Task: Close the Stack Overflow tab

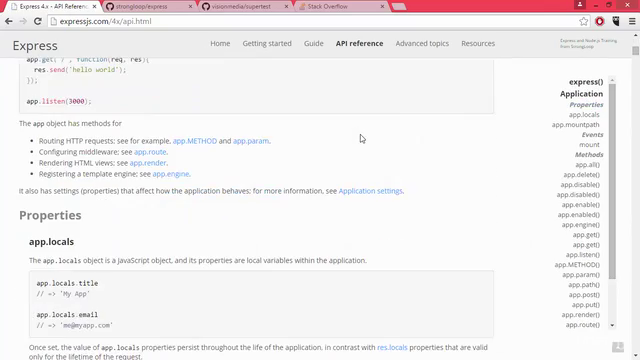Action: (382, 7)
